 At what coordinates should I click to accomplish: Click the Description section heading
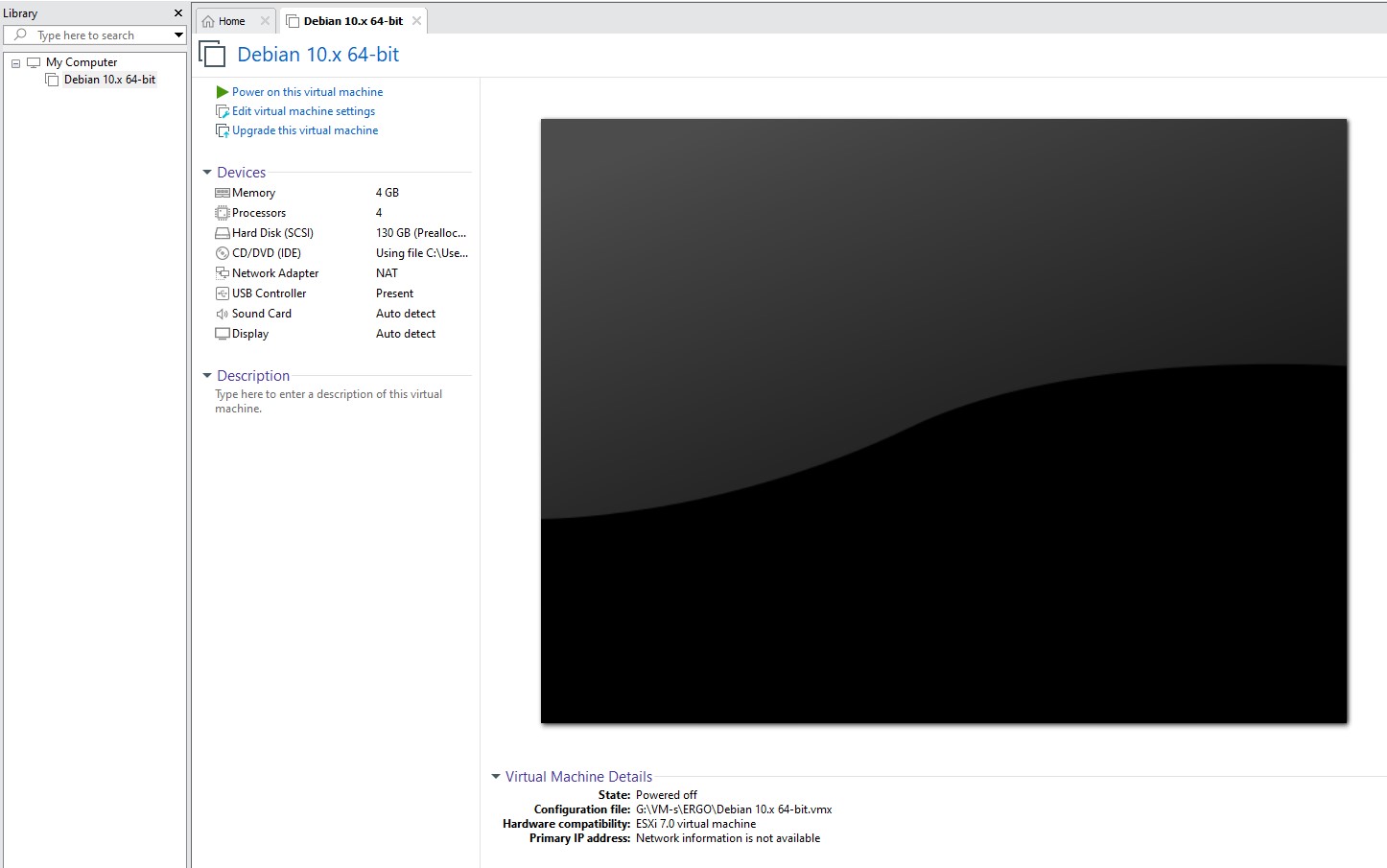pyautogui.click(x=253, y=376)
